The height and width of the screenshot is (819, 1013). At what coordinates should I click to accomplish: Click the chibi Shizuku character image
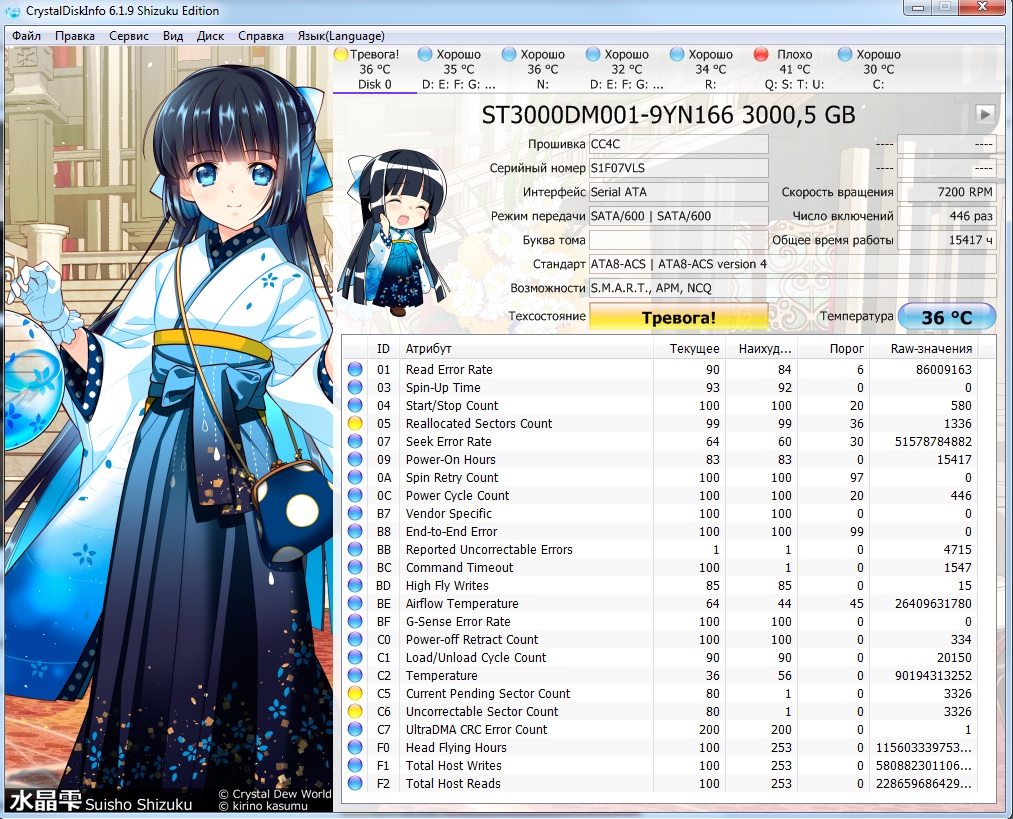pos(394,233)
